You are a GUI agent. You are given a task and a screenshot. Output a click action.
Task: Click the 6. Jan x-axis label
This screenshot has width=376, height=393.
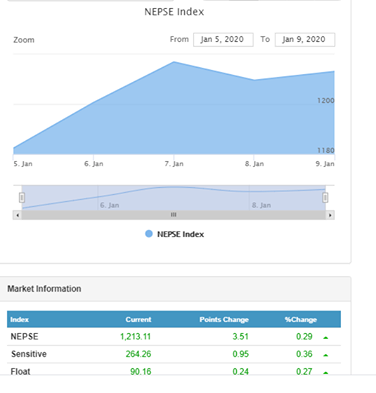click(94, 164)
